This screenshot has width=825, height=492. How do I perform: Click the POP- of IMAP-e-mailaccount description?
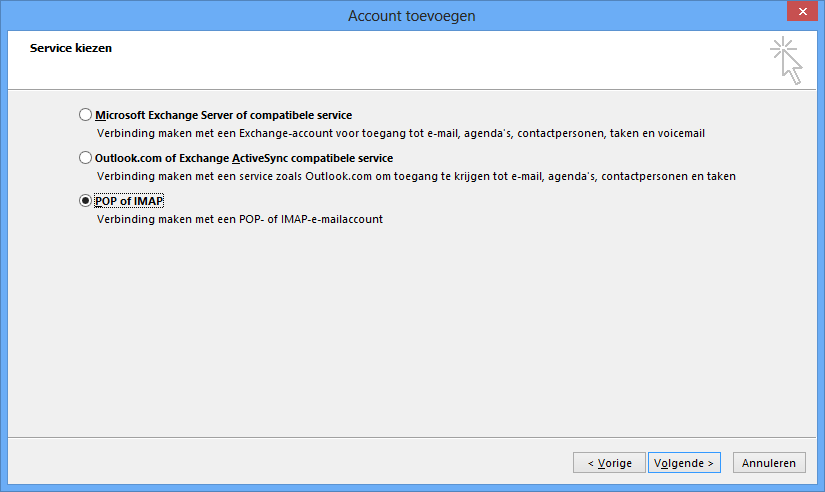240,219
